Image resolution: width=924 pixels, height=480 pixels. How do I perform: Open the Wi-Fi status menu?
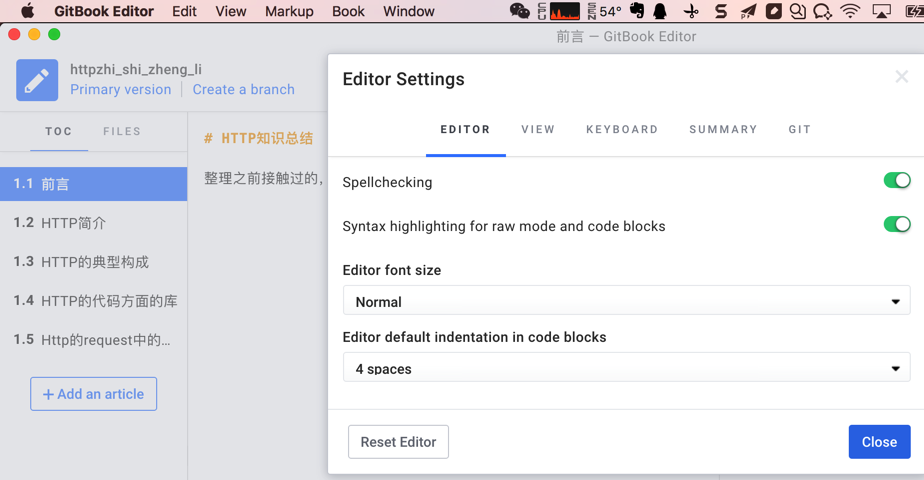pos(850,11)
